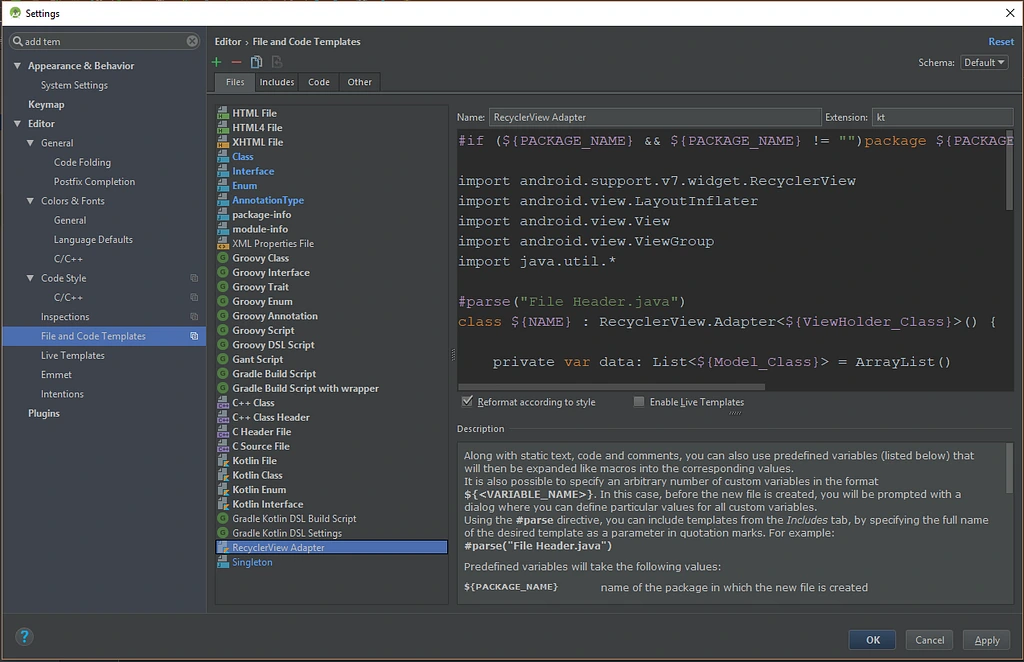Image resolution: width=1024 pixels, height=662 pixels.
Task: Click the Kotlin File template icon
Action: click(223, 460)
